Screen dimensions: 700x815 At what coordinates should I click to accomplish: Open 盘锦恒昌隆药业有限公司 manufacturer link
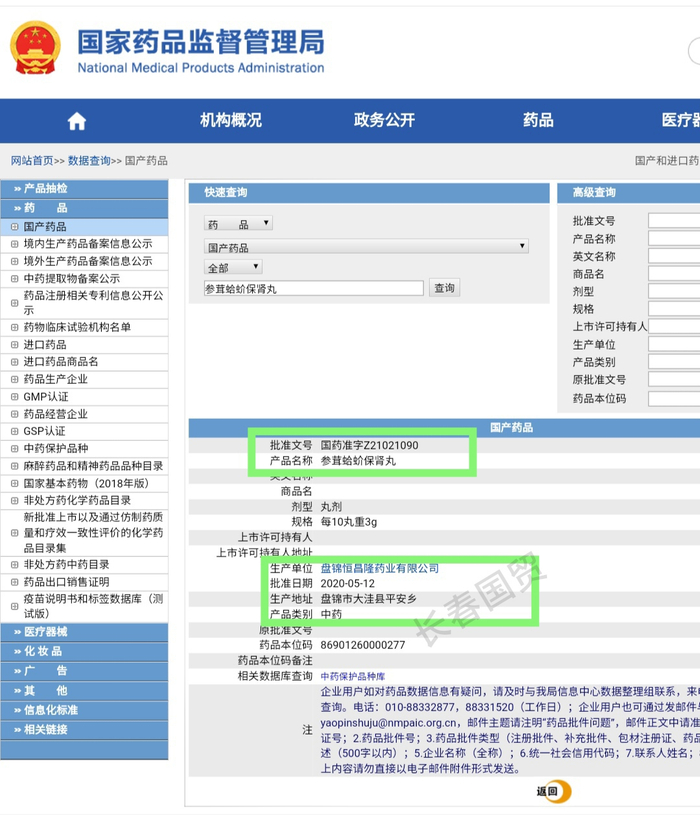pyautogui.click(x=380, y=568)
